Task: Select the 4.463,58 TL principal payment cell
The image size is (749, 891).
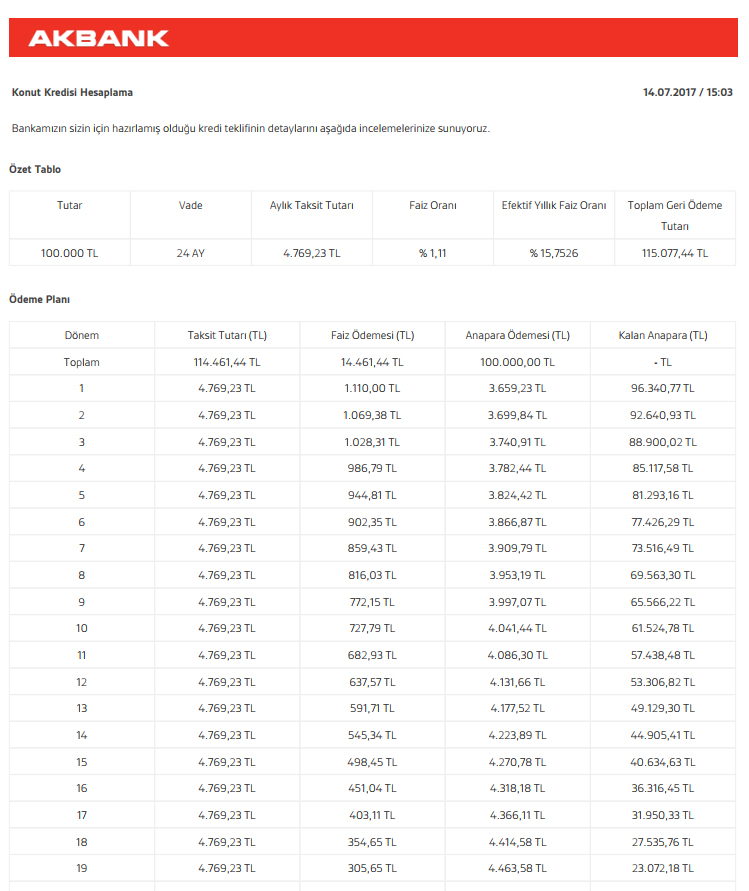Action: (517, 868)
